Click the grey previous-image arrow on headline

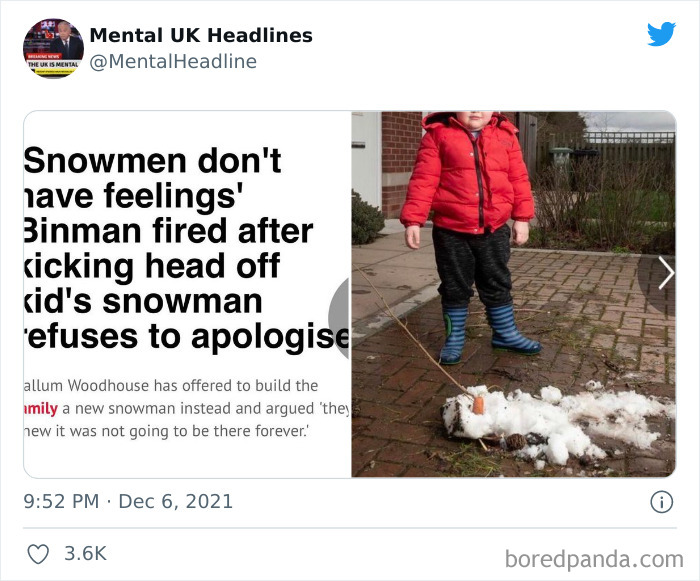[x=339, y=318]
